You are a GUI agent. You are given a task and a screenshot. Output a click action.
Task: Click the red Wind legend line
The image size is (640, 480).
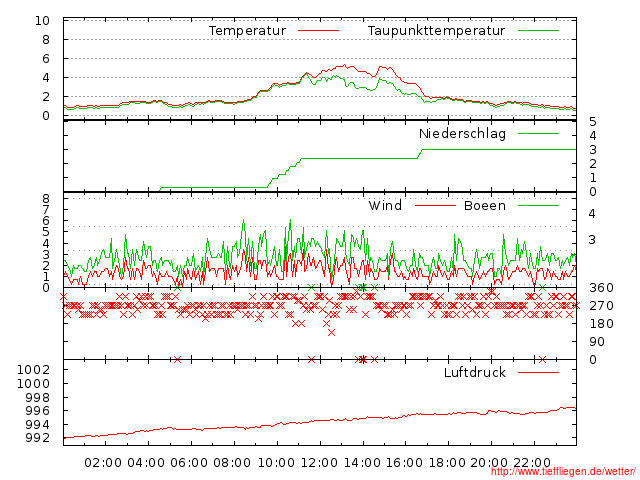[435, 205]
